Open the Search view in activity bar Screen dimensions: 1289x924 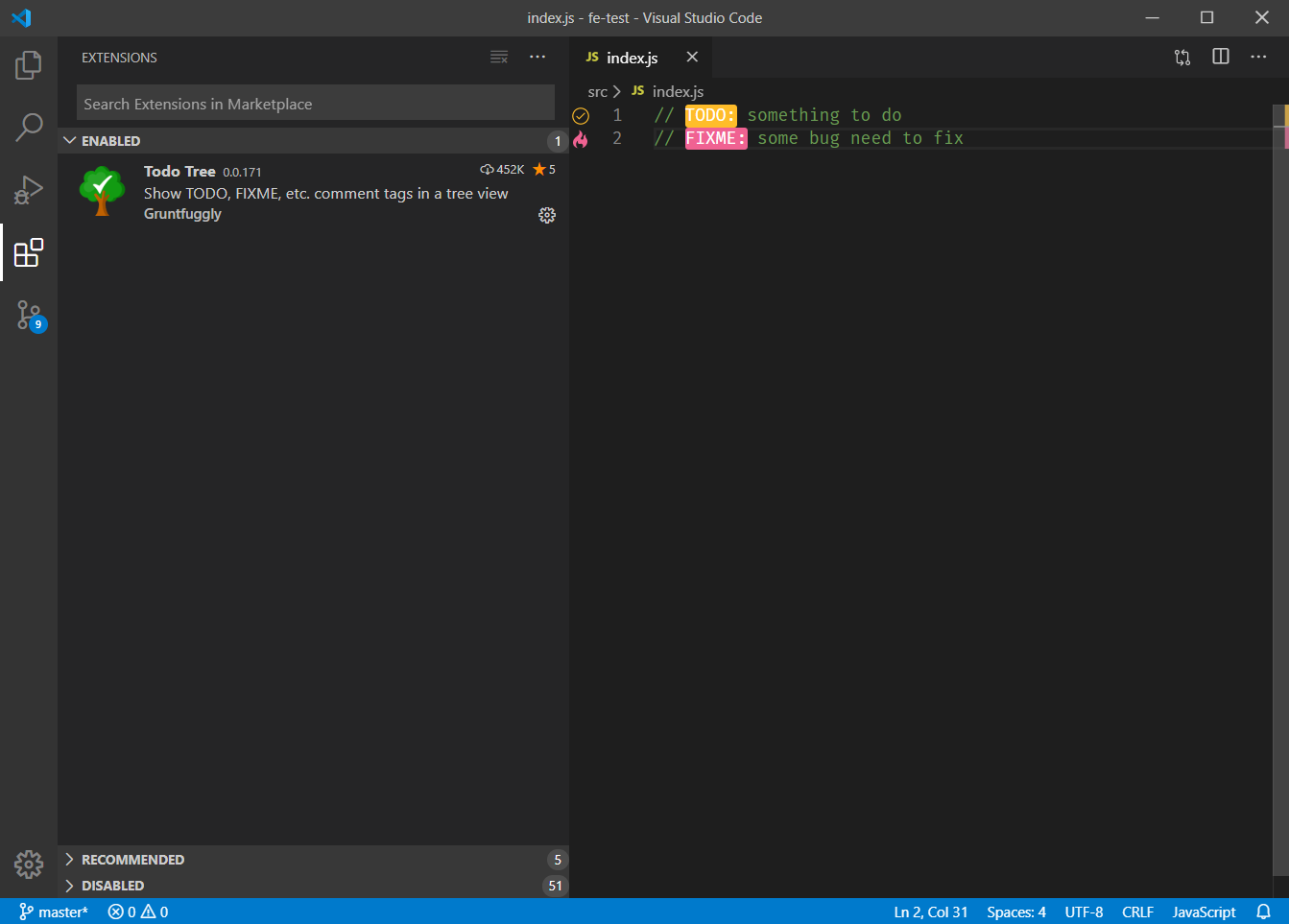click(x=29, y=127)
